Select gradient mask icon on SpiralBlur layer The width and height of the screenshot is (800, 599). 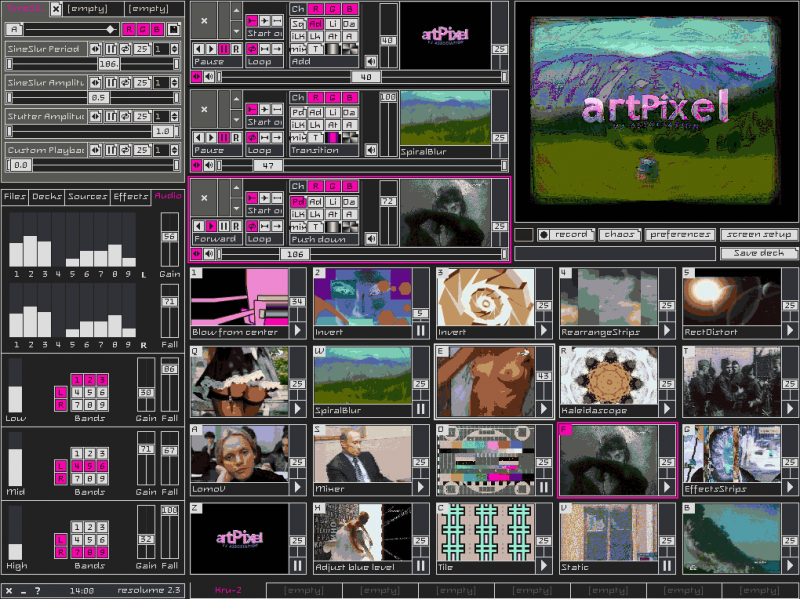click(333, 137)
